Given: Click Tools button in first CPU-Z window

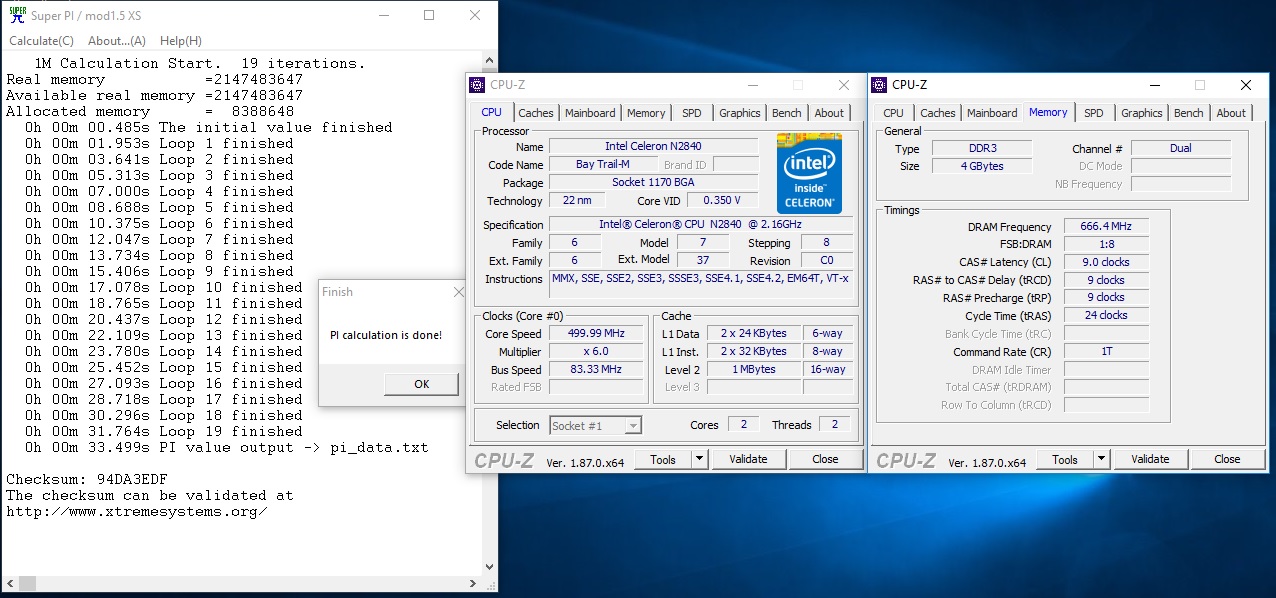Looking at the screenshot, I should tap(663, 459).
